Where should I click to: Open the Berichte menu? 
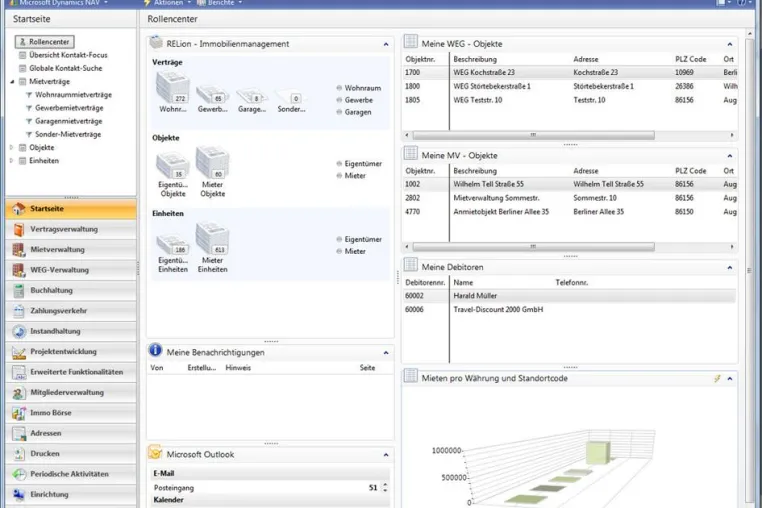219,3
